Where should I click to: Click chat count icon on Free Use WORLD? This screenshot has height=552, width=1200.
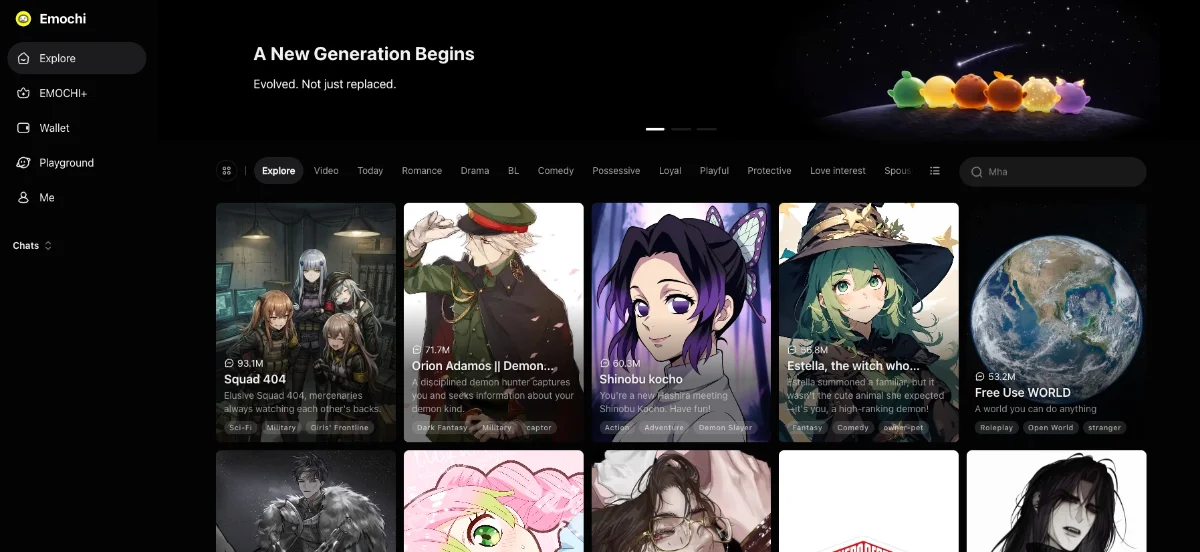pyautogui.click(x=980, y=377)
